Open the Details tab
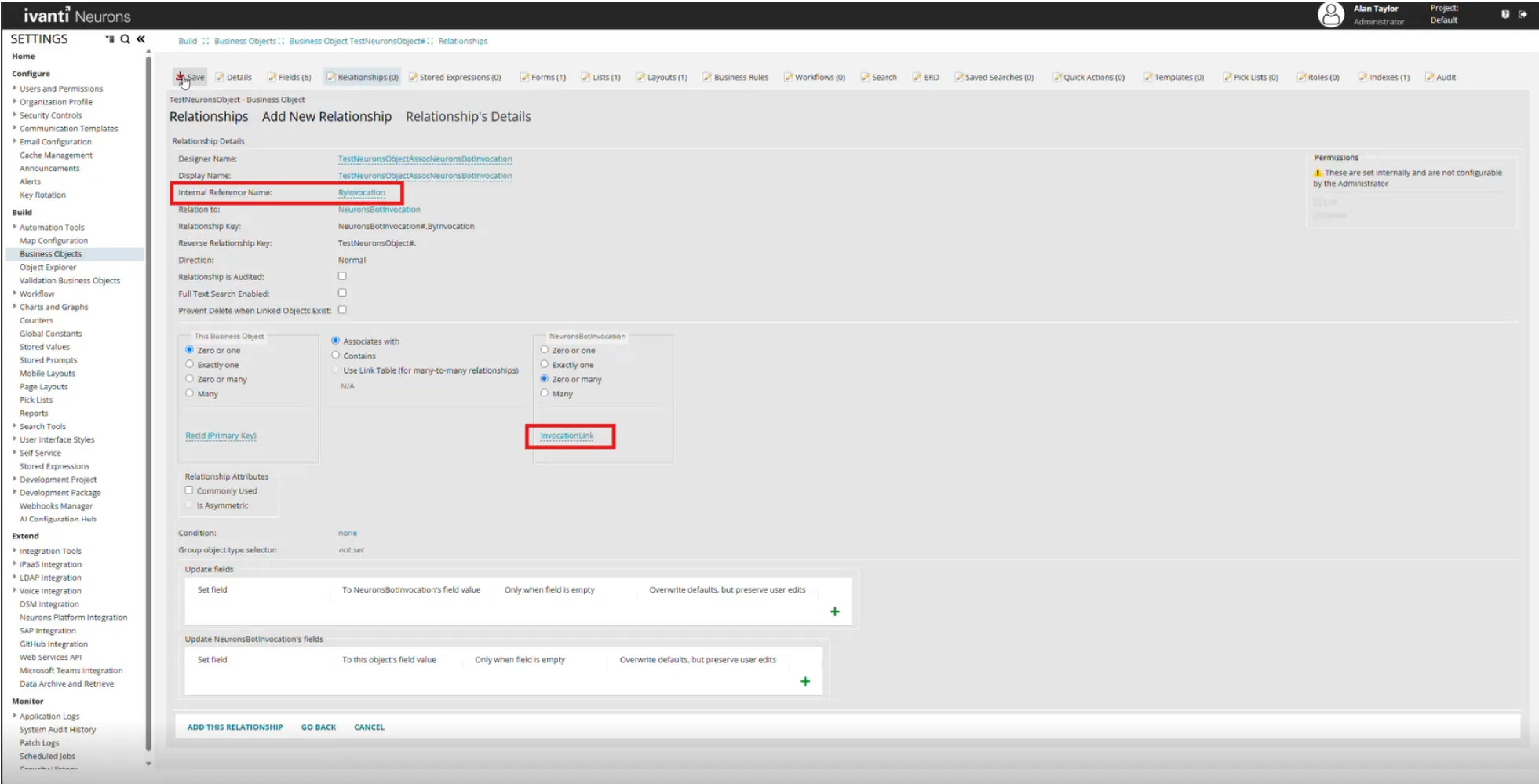Image resolution: width=1539 pixels, height=784 pixels. [x=234, y=77]
